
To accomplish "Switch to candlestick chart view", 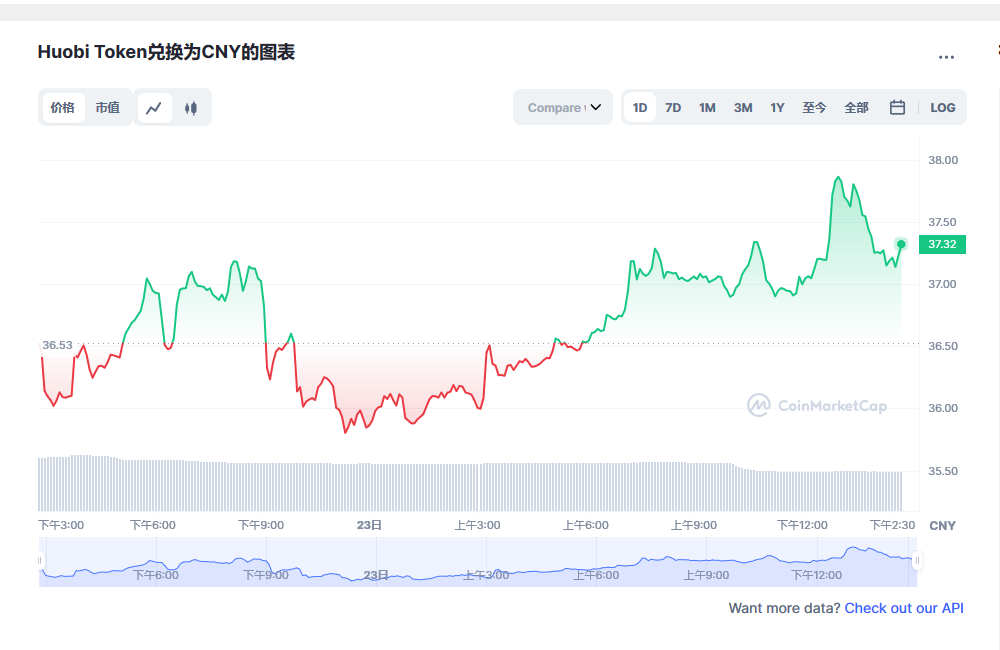I will pyautogui.click(x=191, y=108).
